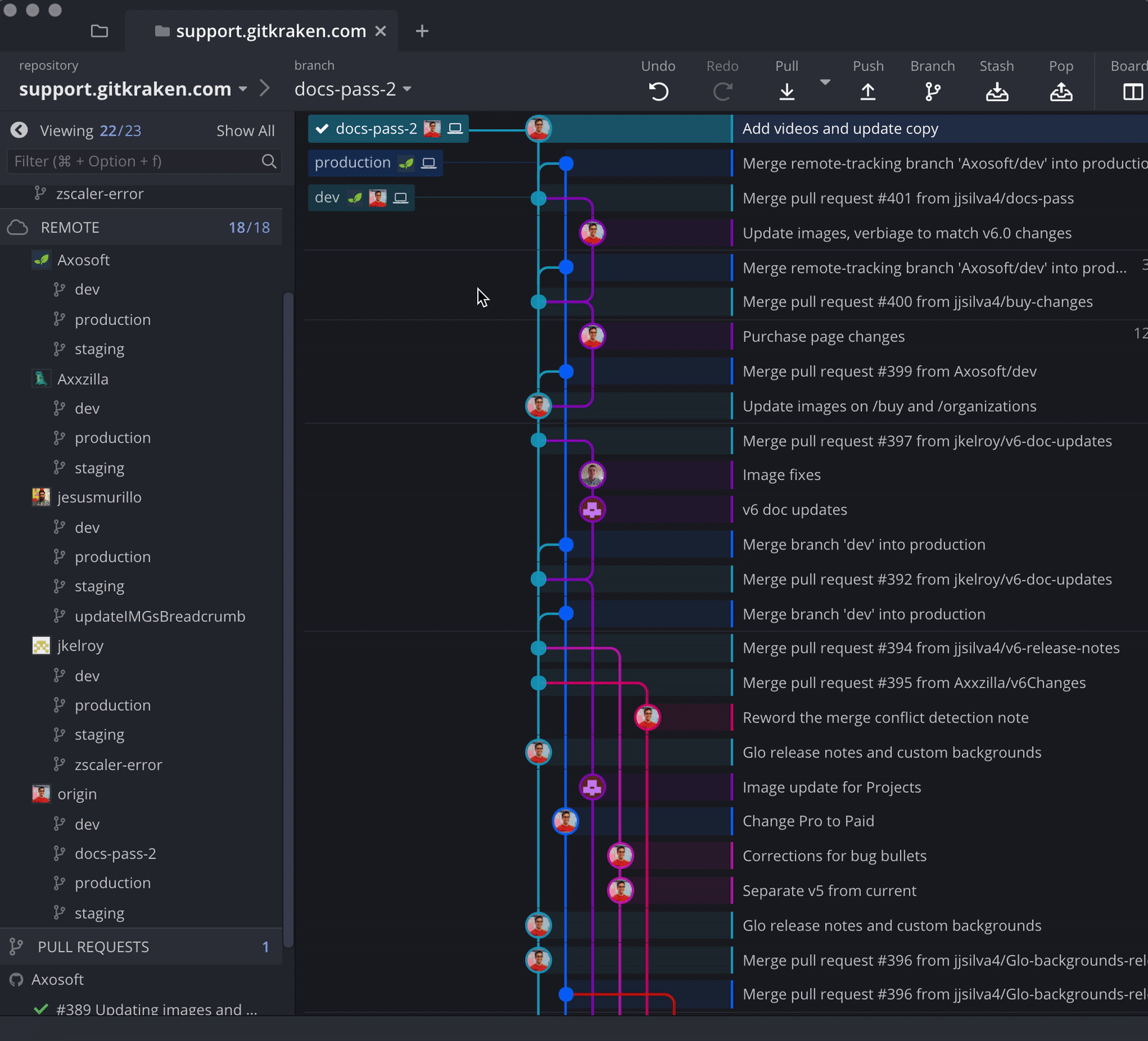
Task: Create a branch using the Branch icon
Action: pyautogui.click(x=931, y=92)
